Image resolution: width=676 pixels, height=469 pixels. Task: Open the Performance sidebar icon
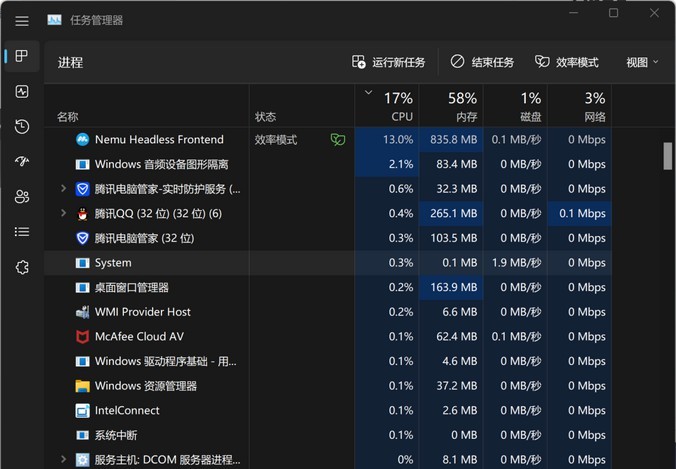tap(22, 91)
